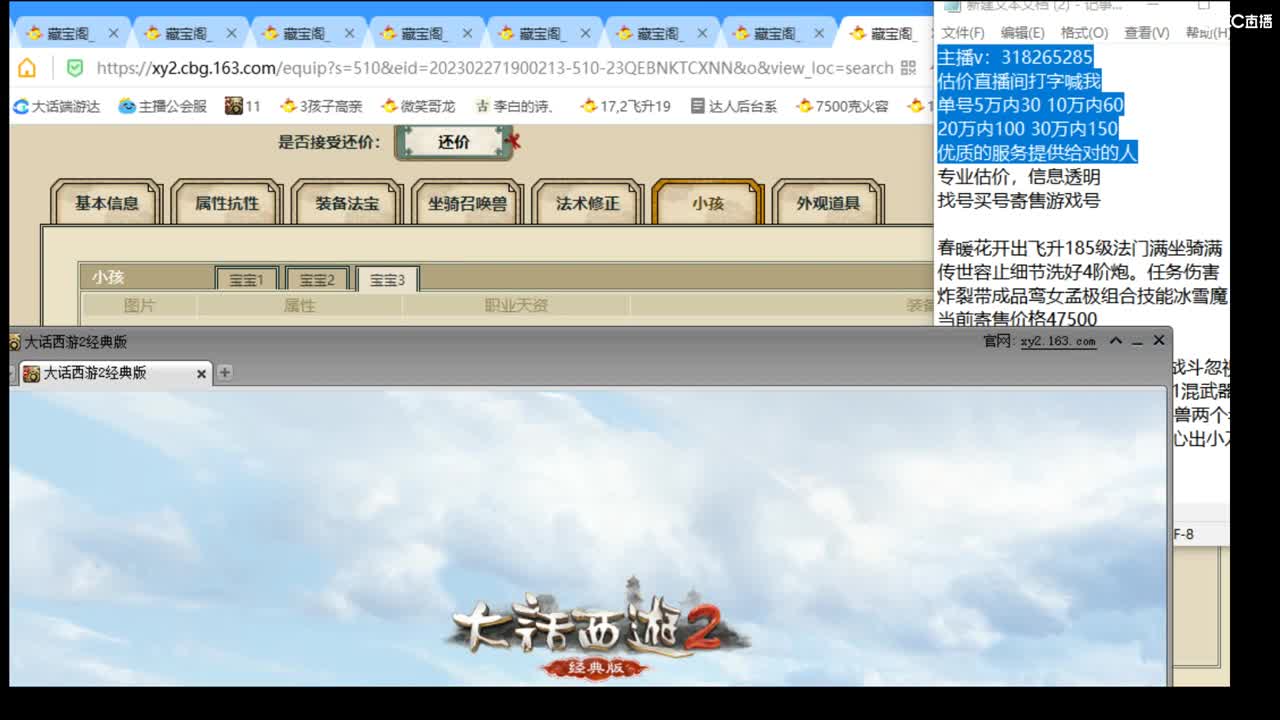This screenshot has width=1280, height=720.
Task: Switch to 基本信息 tab
Action: 107,203
